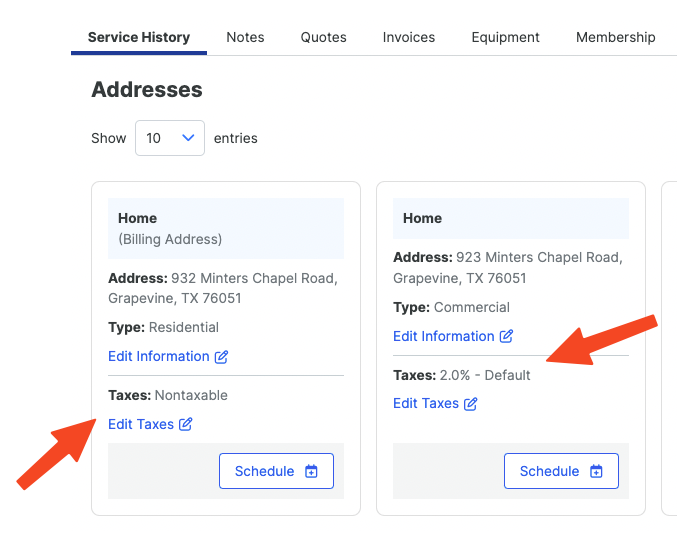Schedule service for 923 Minters Chapel Road
The height and width of the screenshot is (551, 697).
click(561, 471)
